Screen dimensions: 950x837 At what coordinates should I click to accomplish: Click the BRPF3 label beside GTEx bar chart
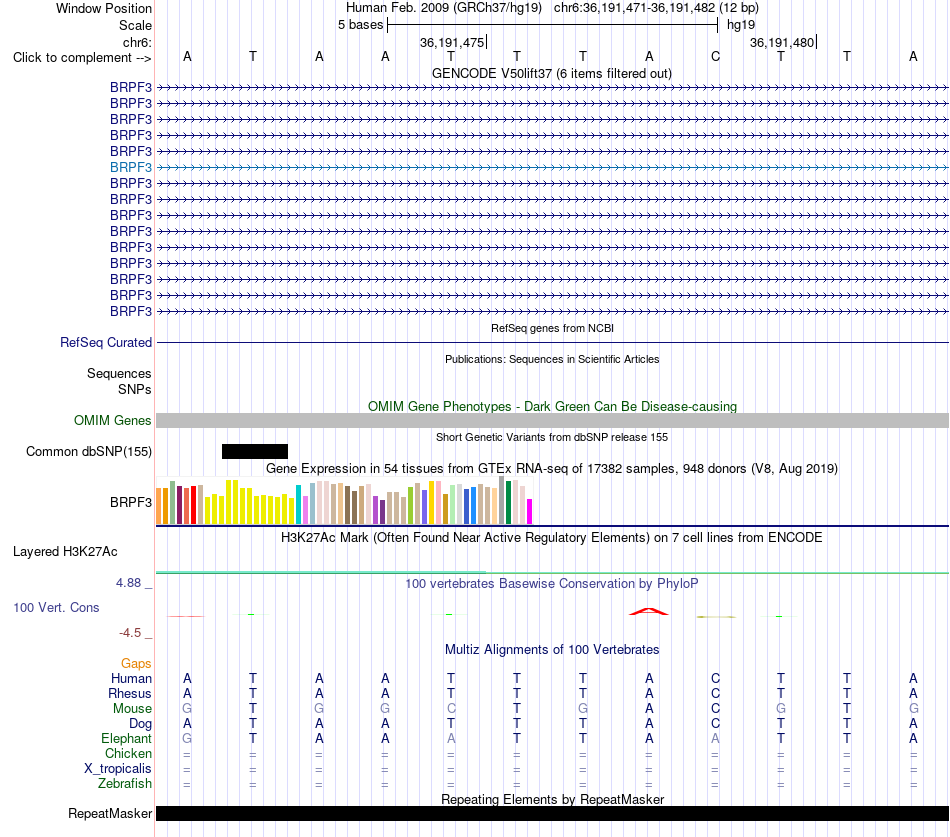pyautogui.click(x=131, y=502)
